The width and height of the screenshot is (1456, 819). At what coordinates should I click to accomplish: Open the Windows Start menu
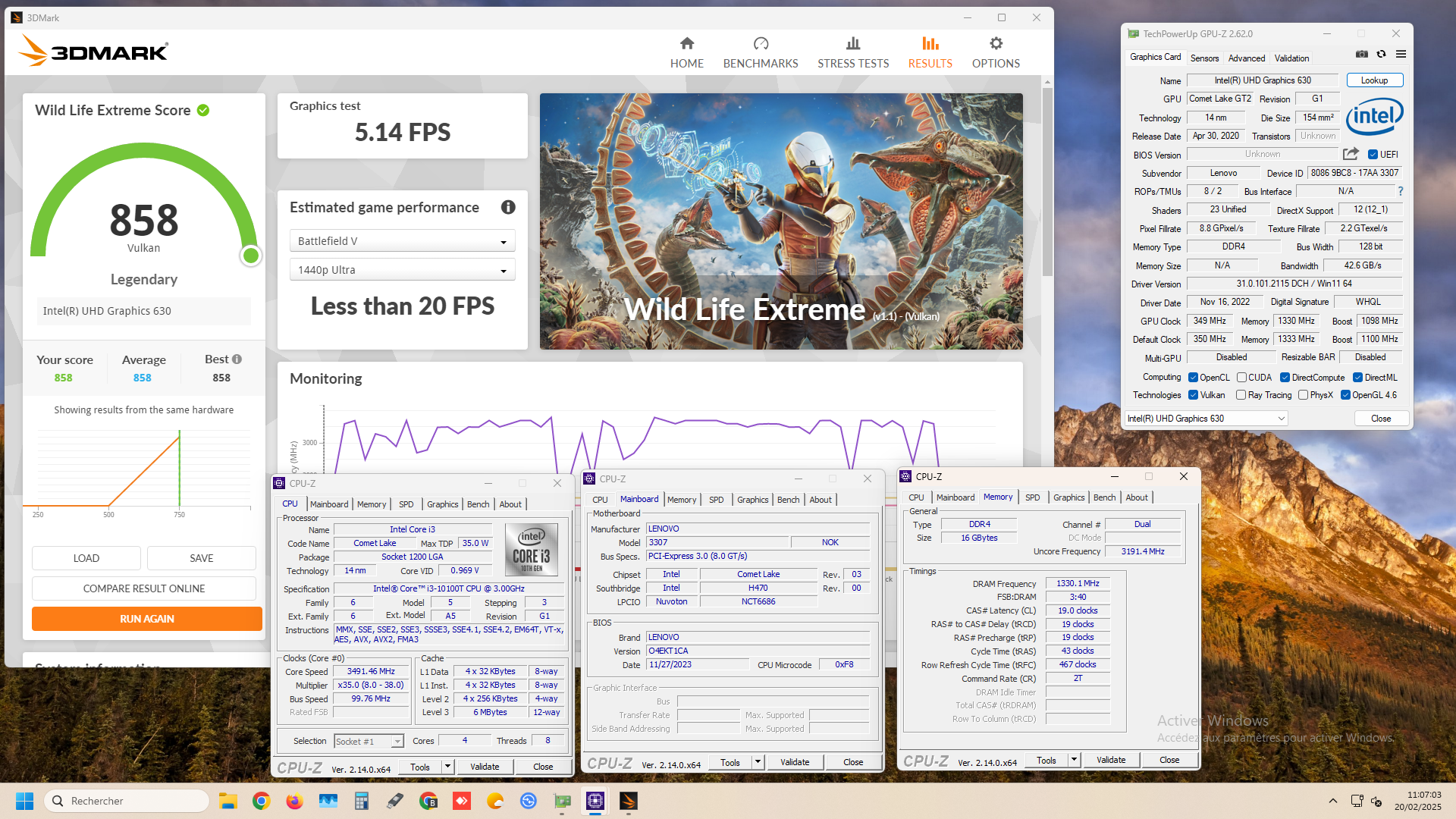[24, 801]
